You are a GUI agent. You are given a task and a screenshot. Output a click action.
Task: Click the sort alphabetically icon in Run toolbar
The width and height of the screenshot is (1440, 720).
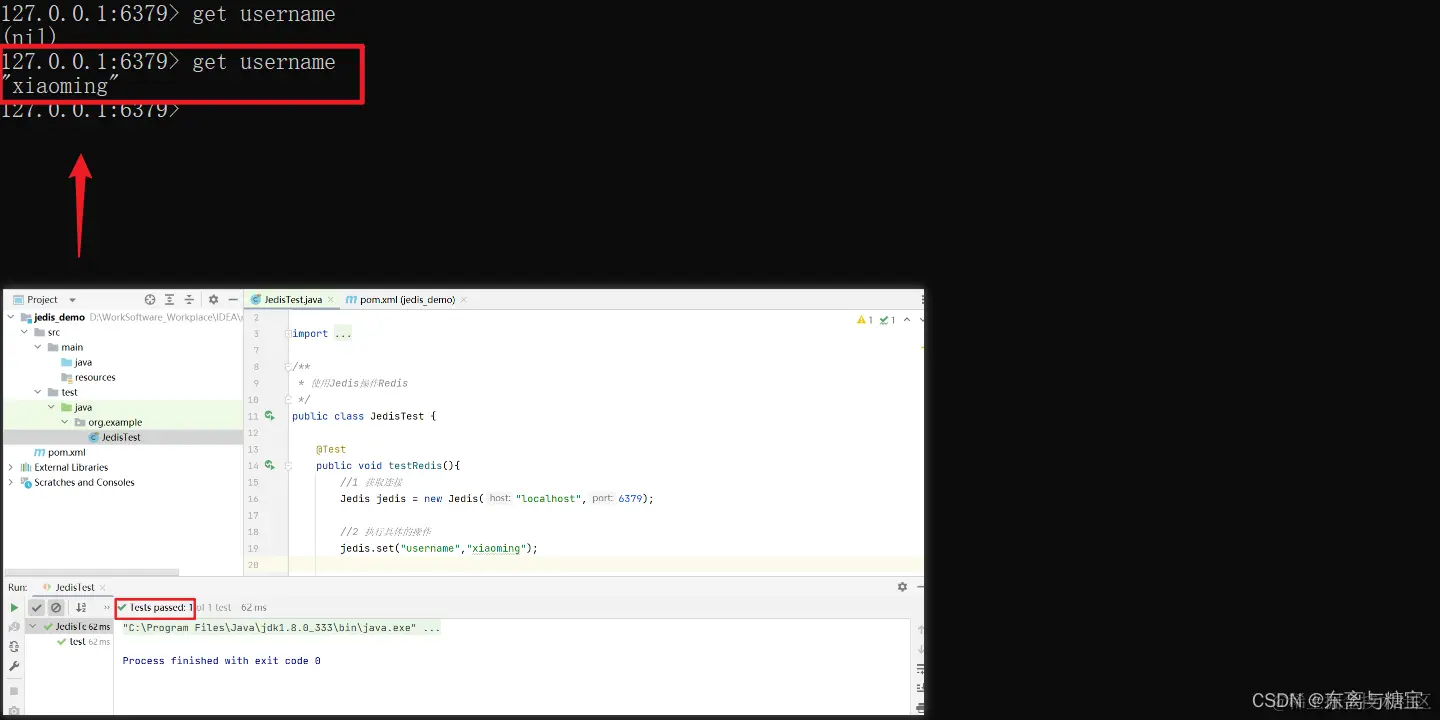click(x=81, y=607)
